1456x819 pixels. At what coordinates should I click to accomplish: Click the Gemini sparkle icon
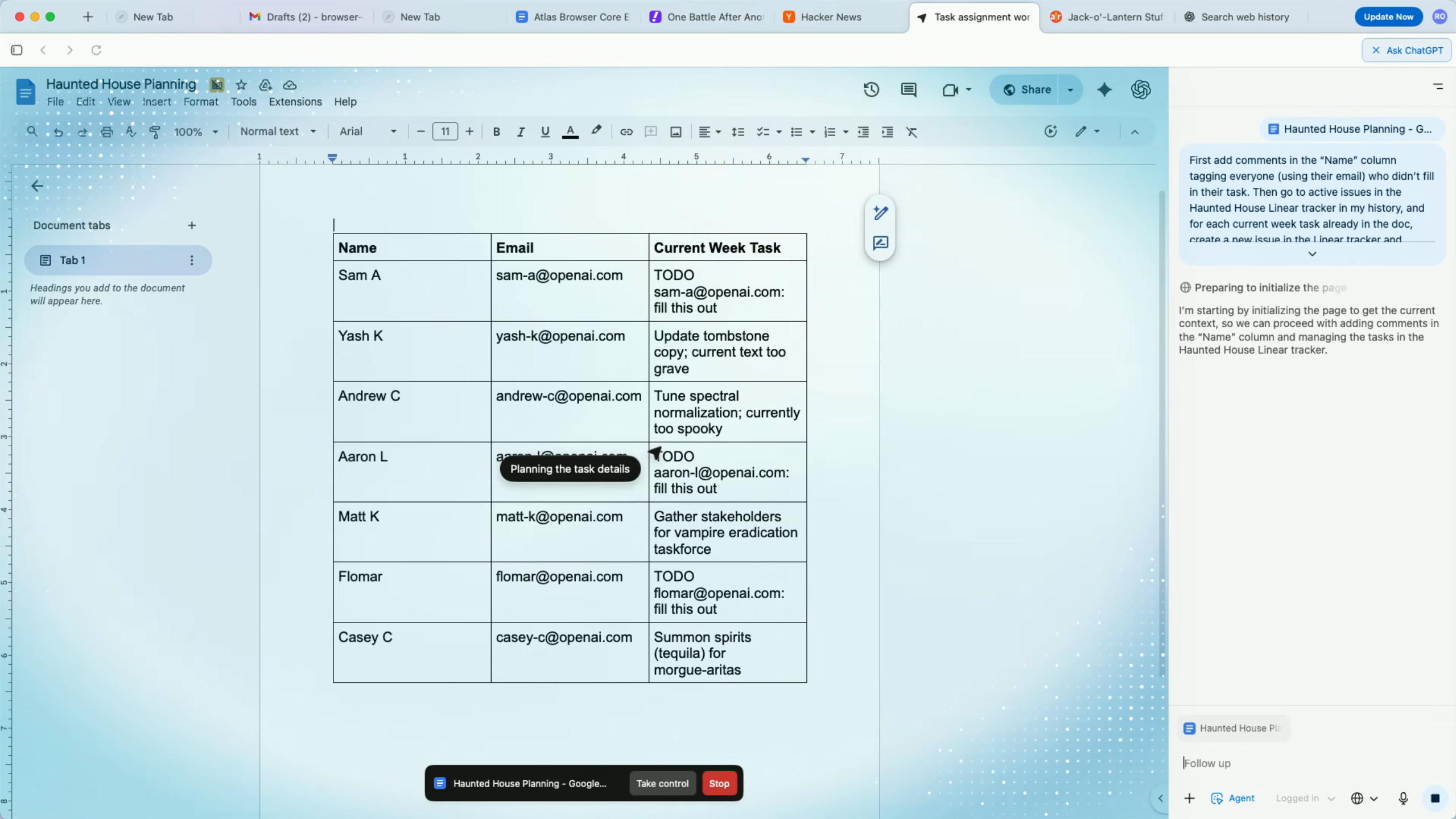click(1104, 89)
